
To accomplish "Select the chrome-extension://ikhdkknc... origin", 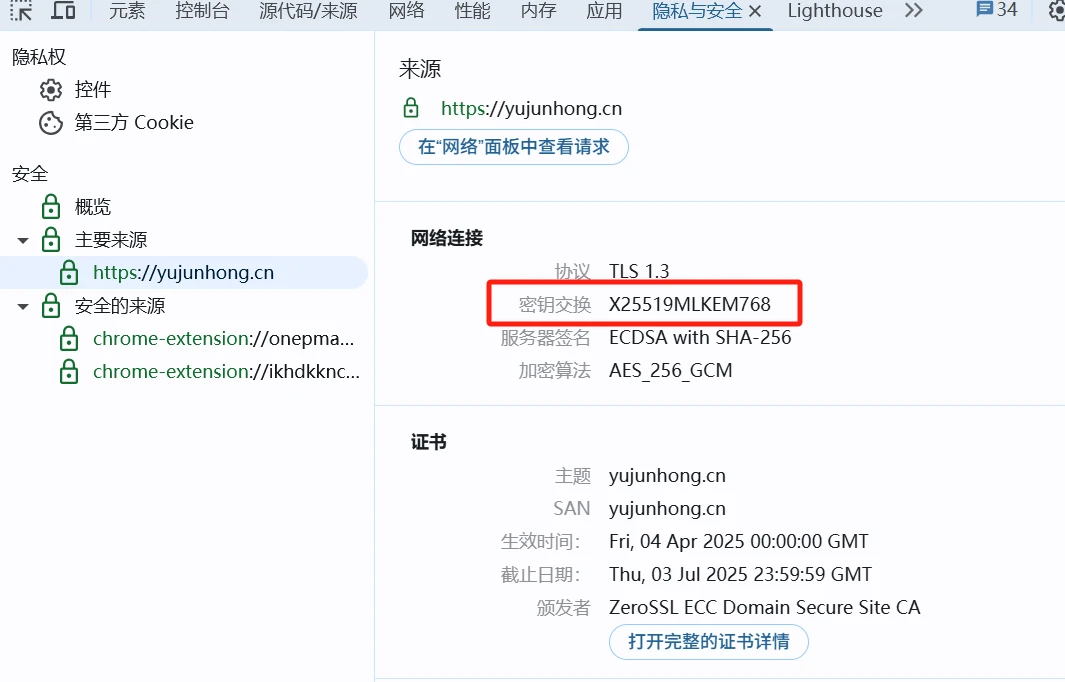I will click(225, 371).
